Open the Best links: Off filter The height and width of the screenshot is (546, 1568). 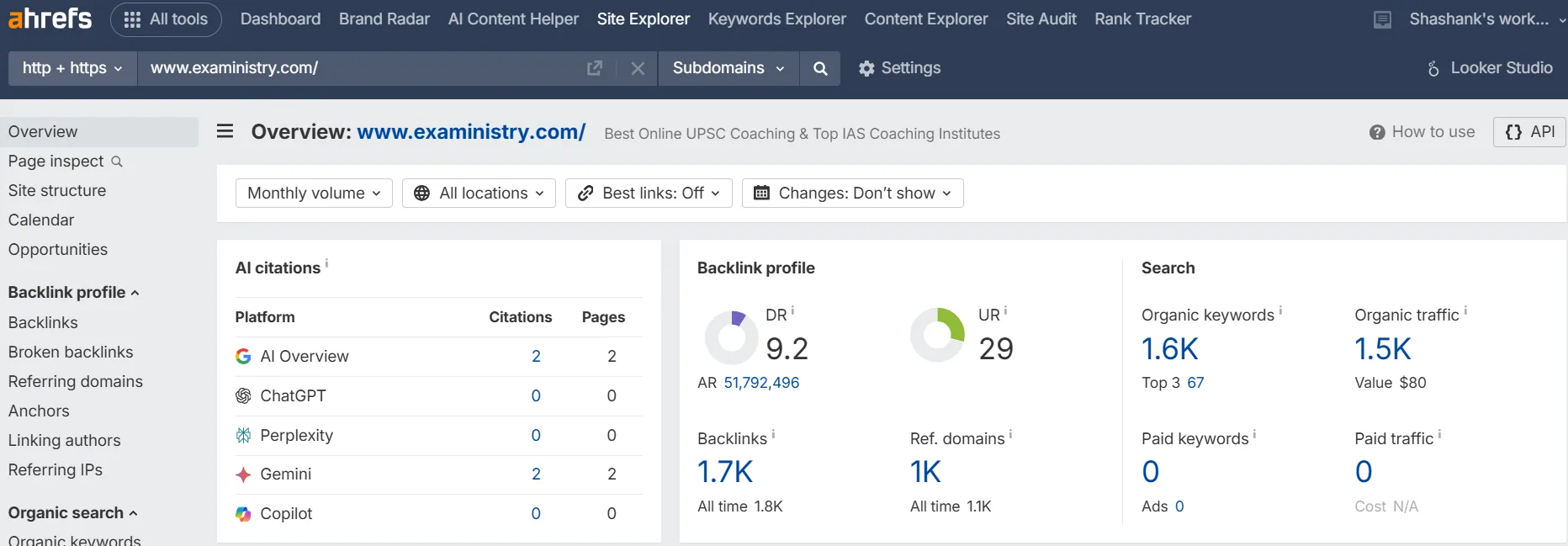[649, 193]
